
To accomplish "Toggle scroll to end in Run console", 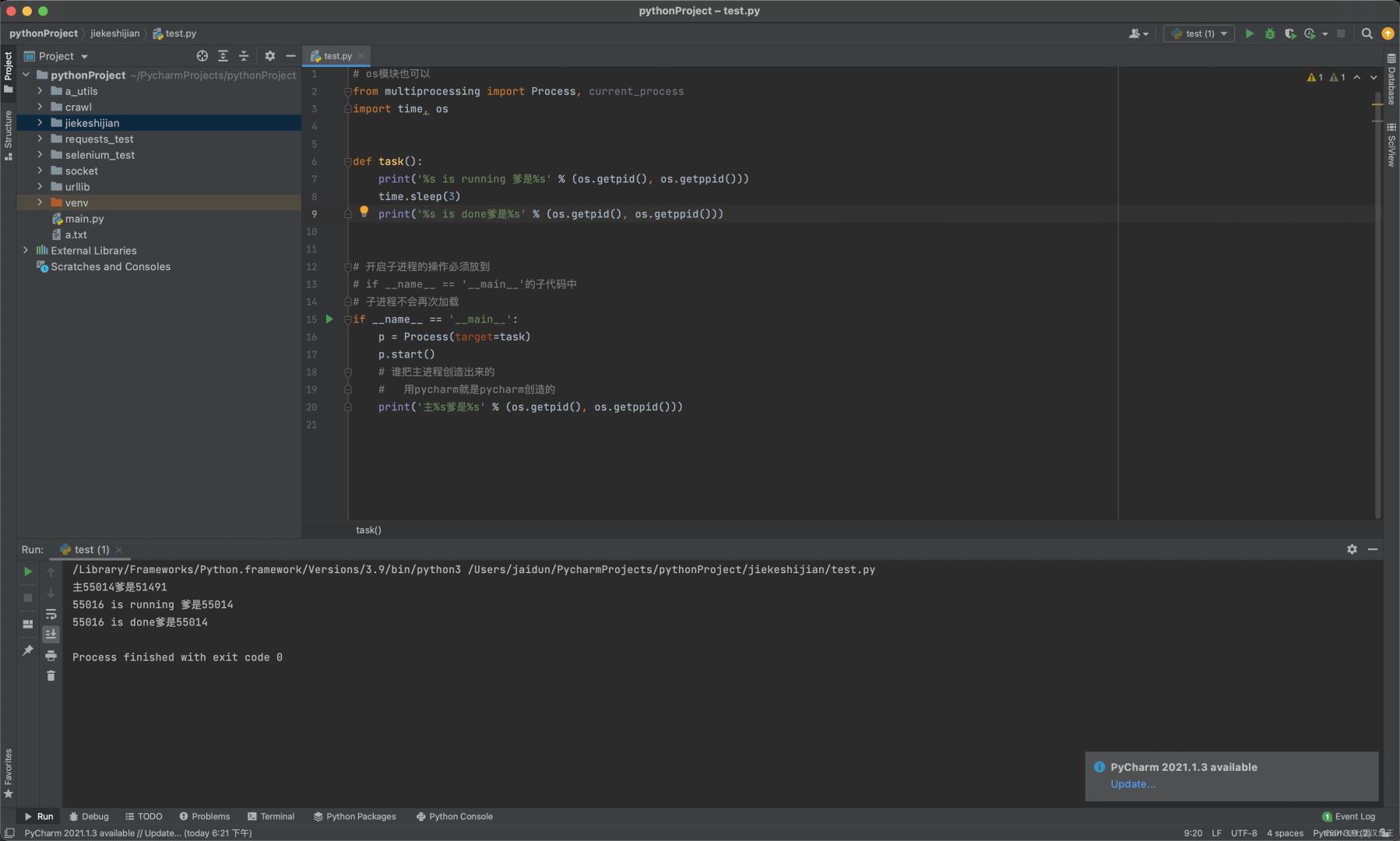I will click(x=51, y=635).
